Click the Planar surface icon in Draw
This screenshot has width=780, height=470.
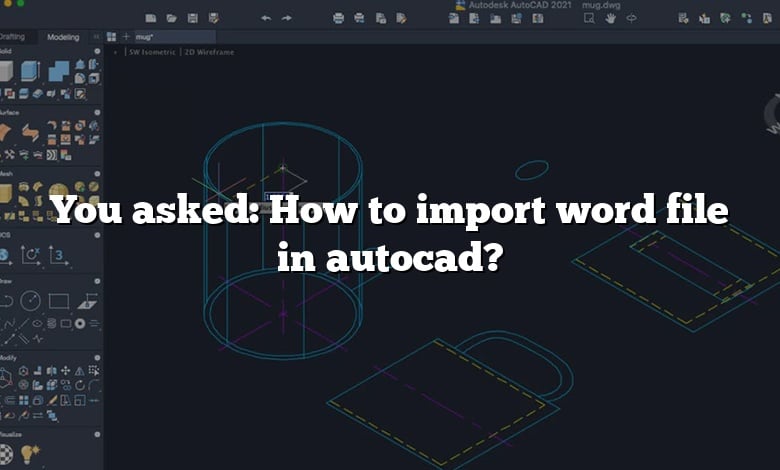click(87, 301)
